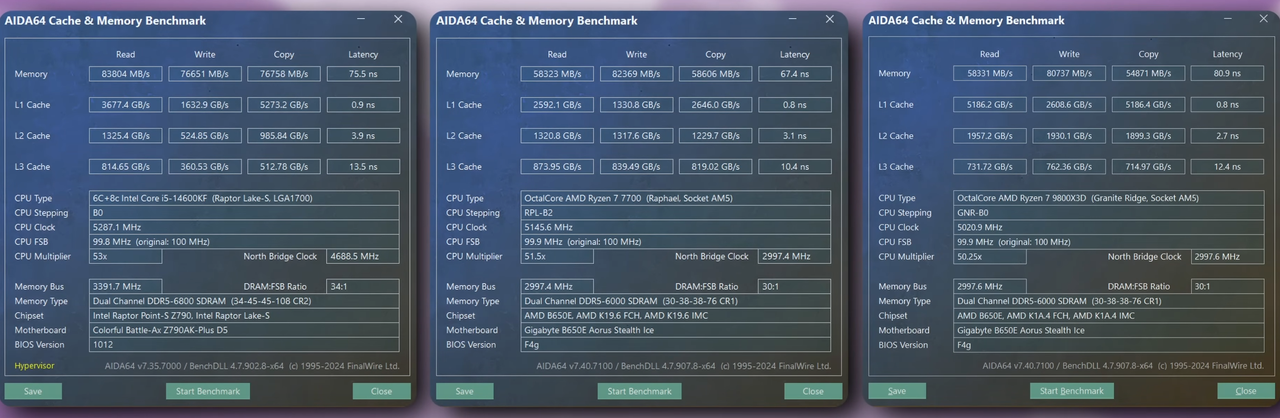Click North Bridge Clock value 4688.5 MHz
1280x418 pixels.
363,256
